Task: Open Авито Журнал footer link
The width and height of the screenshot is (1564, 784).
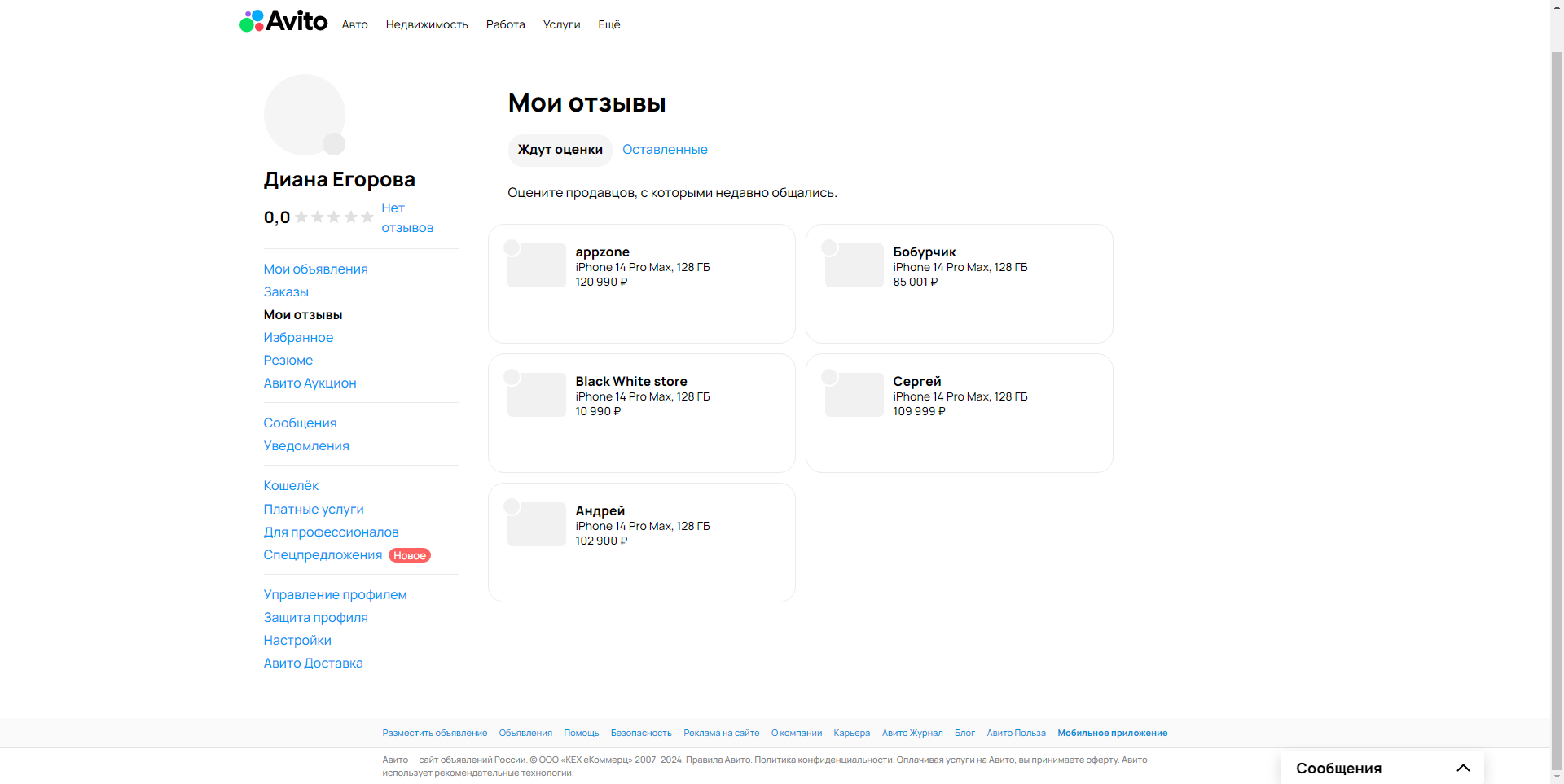Action: [x=912, y=734]
